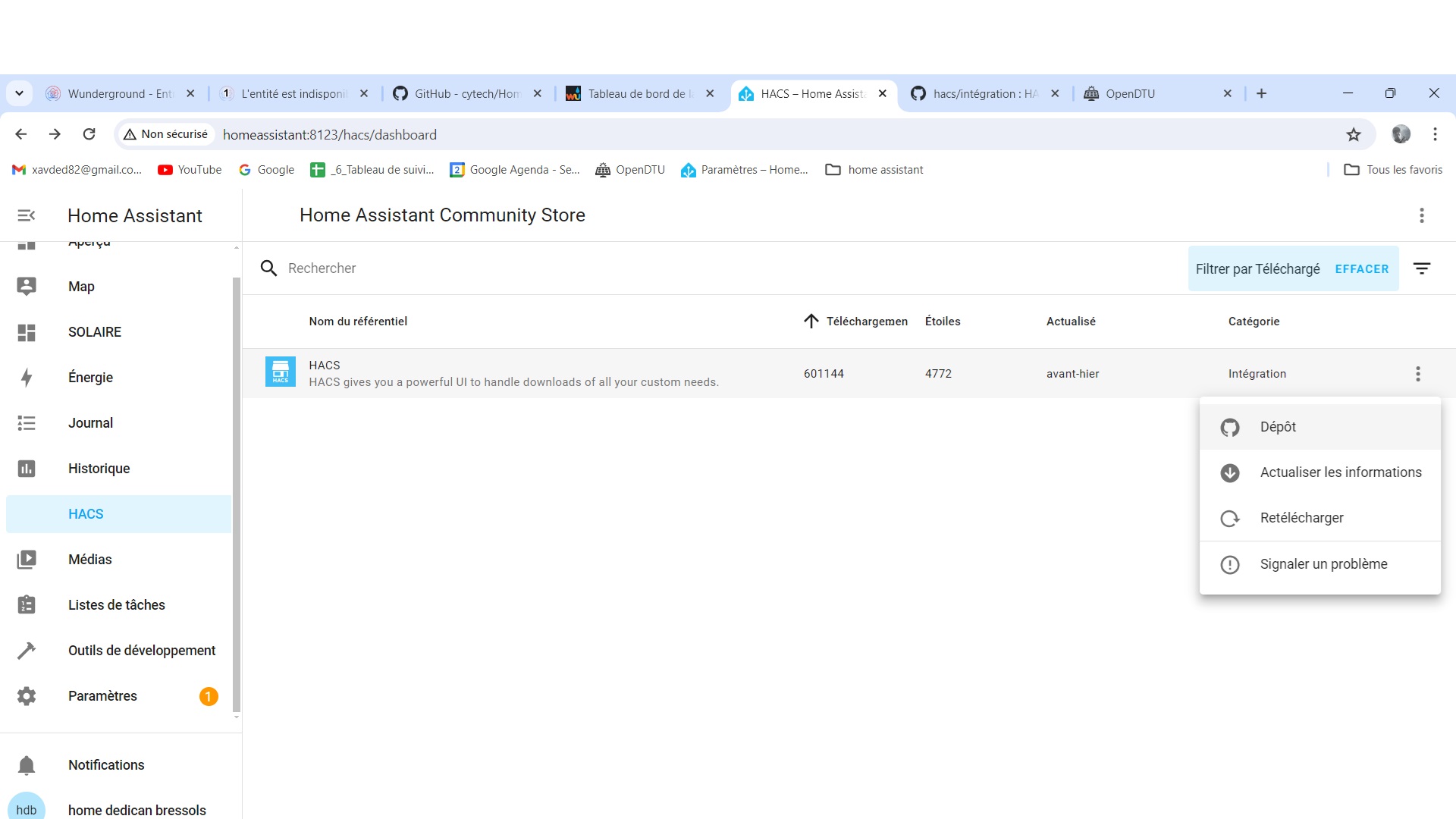
Task: Bookmark this page with the star icon
Action: point(1354,134)
